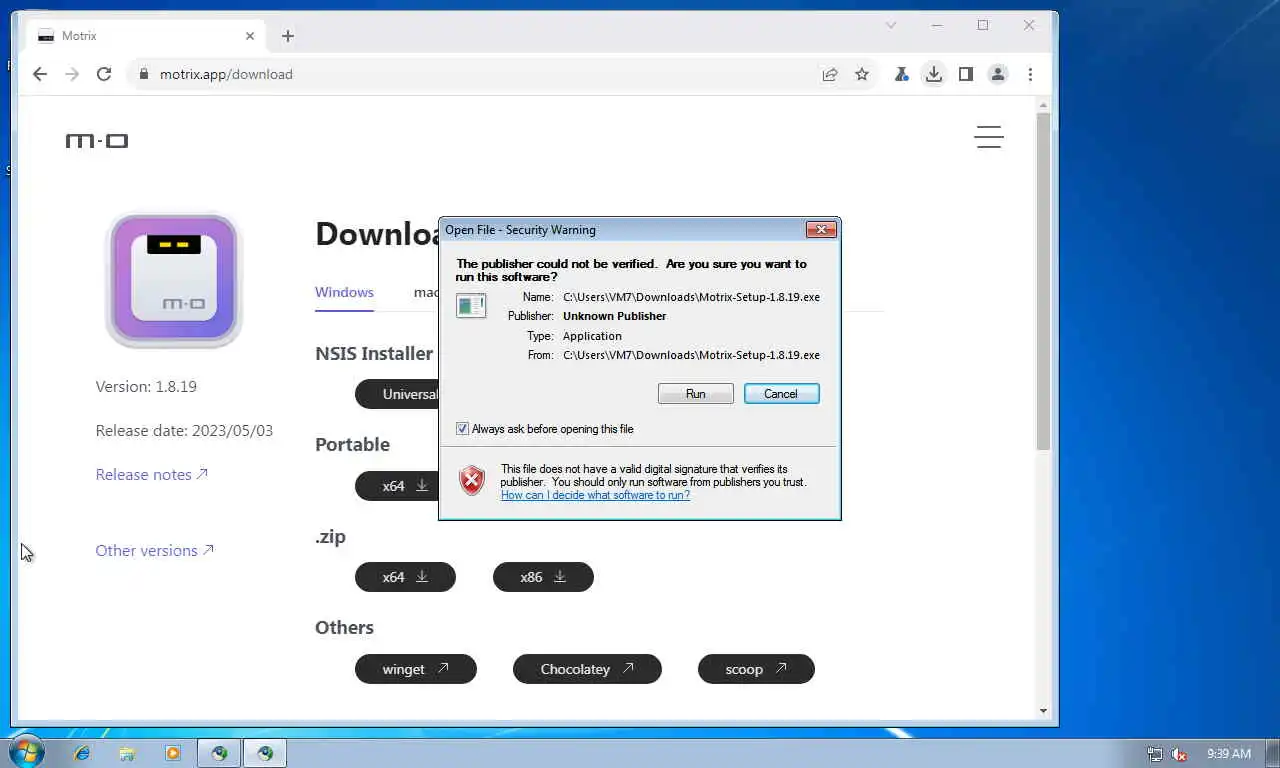Click the large Motrix app icon
Image resolution: width=1280 pixels, height=768 pixels.
[174, 281]
